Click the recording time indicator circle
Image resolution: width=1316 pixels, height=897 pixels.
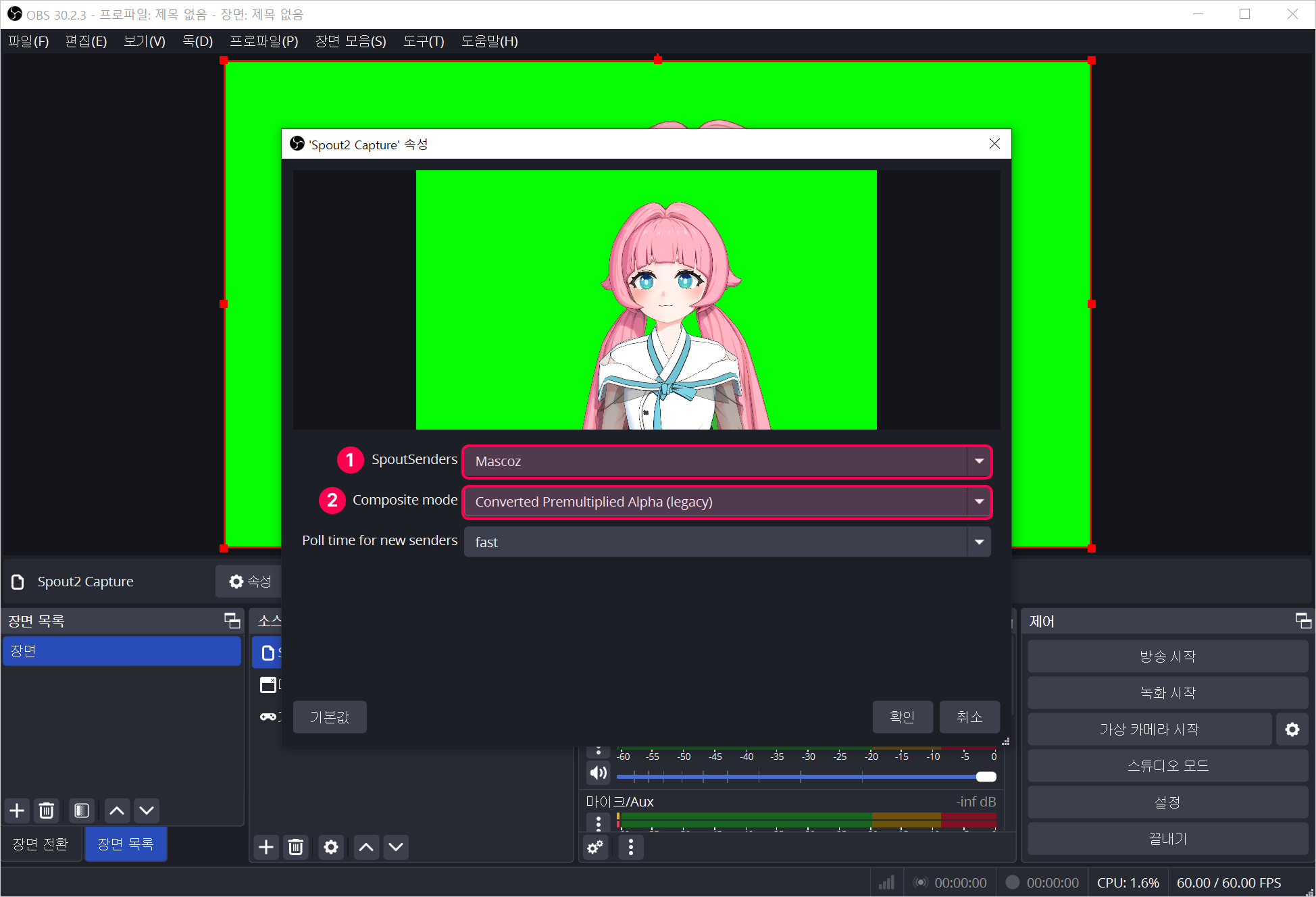(x=1013, y=882)
